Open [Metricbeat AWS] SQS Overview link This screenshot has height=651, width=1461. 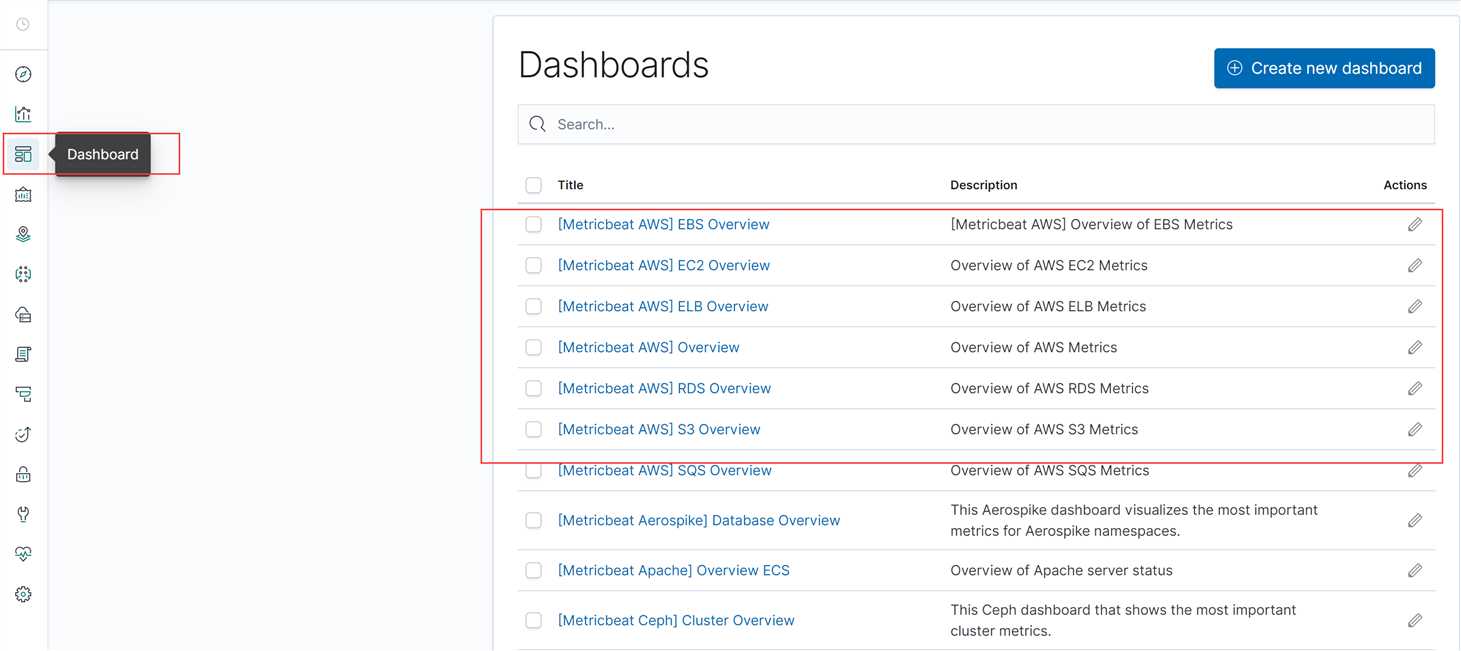(x=664, y=471)
